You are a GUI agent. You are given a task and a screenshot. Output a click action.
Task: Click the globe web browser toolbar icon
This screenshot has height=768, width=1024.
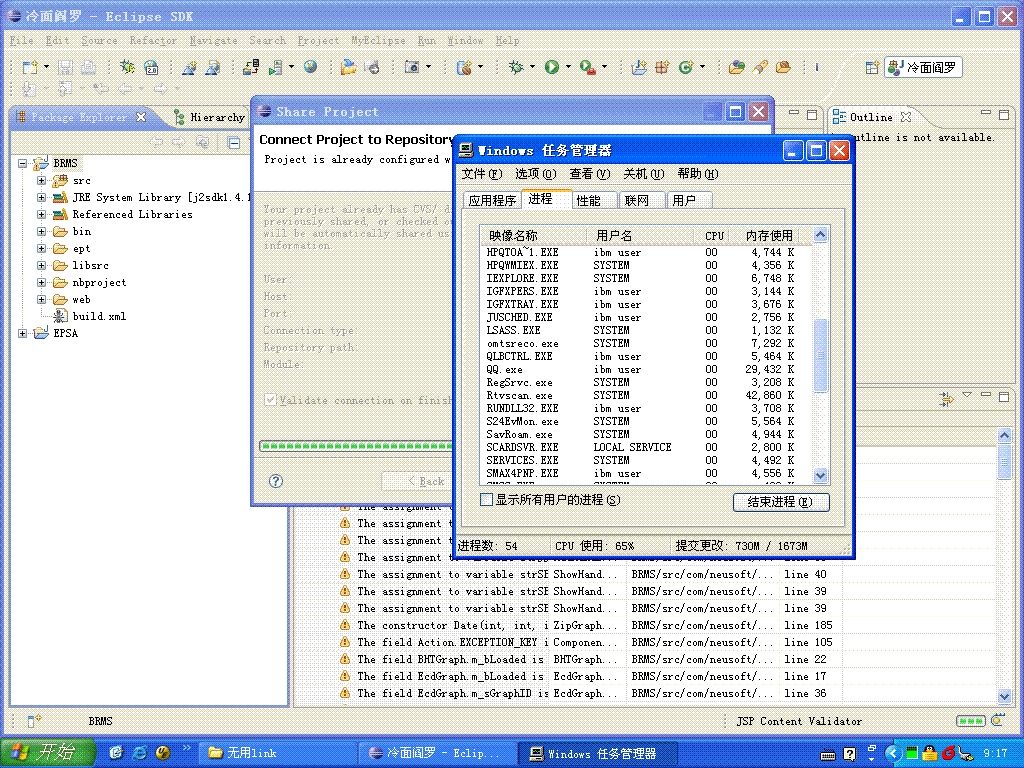(x=311, y=67)
